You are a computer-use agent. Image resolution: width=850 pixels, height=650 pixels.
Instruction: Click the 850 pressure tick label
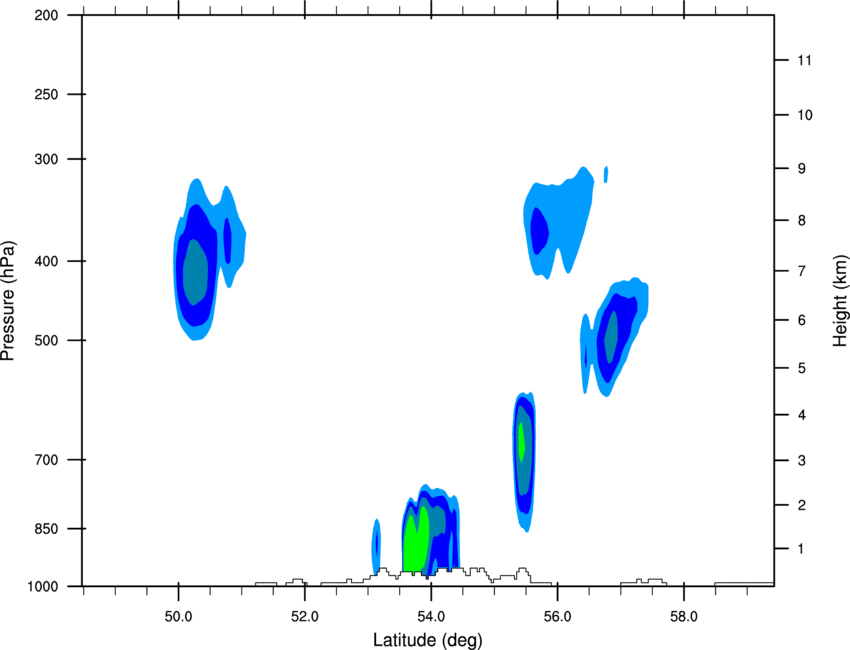pyautogui.click(x=46, y=529)
